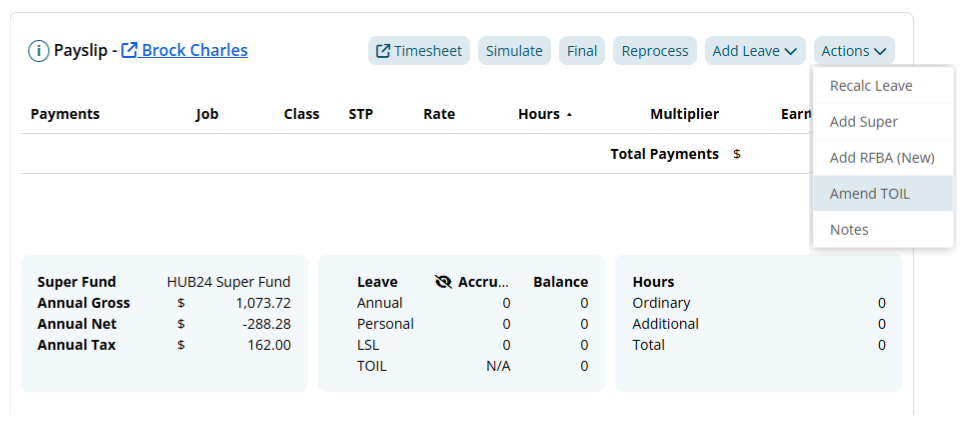Screen dimensions: 967x424
Task: Click the Multiplier column header
Action: (684, 114)
